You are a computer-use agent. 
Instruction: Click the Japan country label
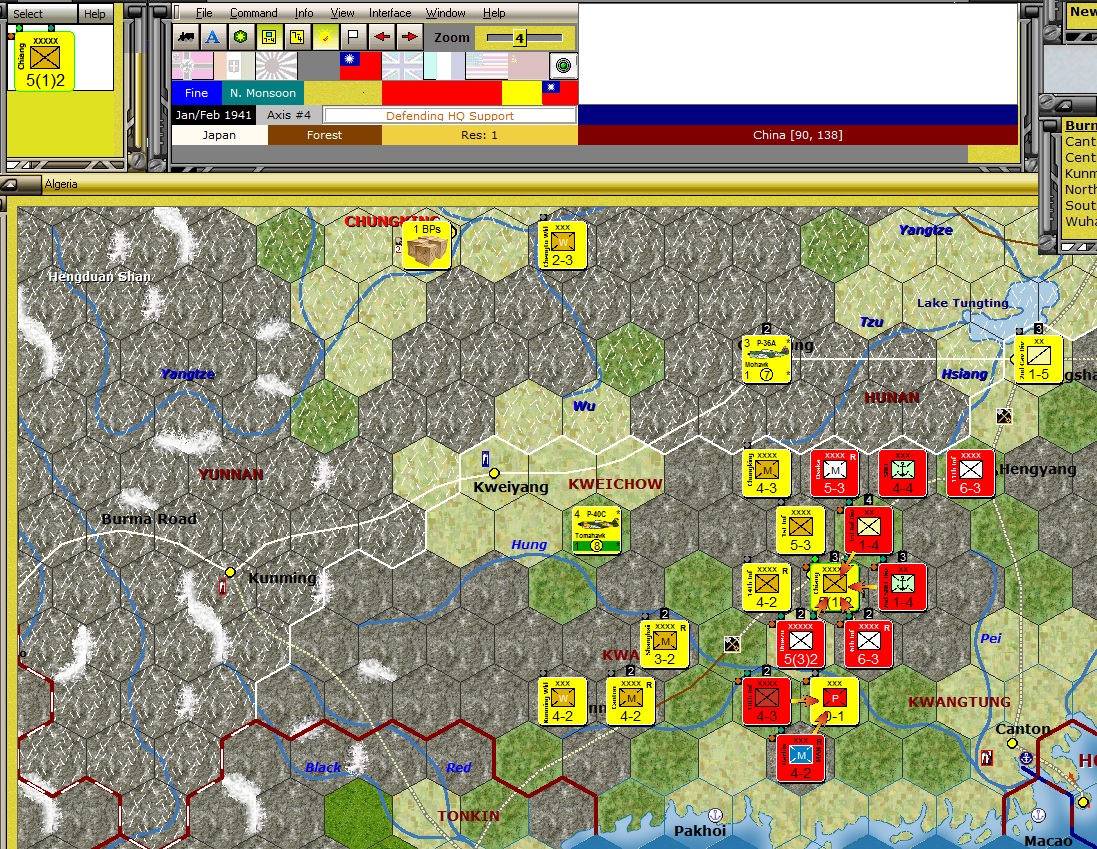(220, 135)
